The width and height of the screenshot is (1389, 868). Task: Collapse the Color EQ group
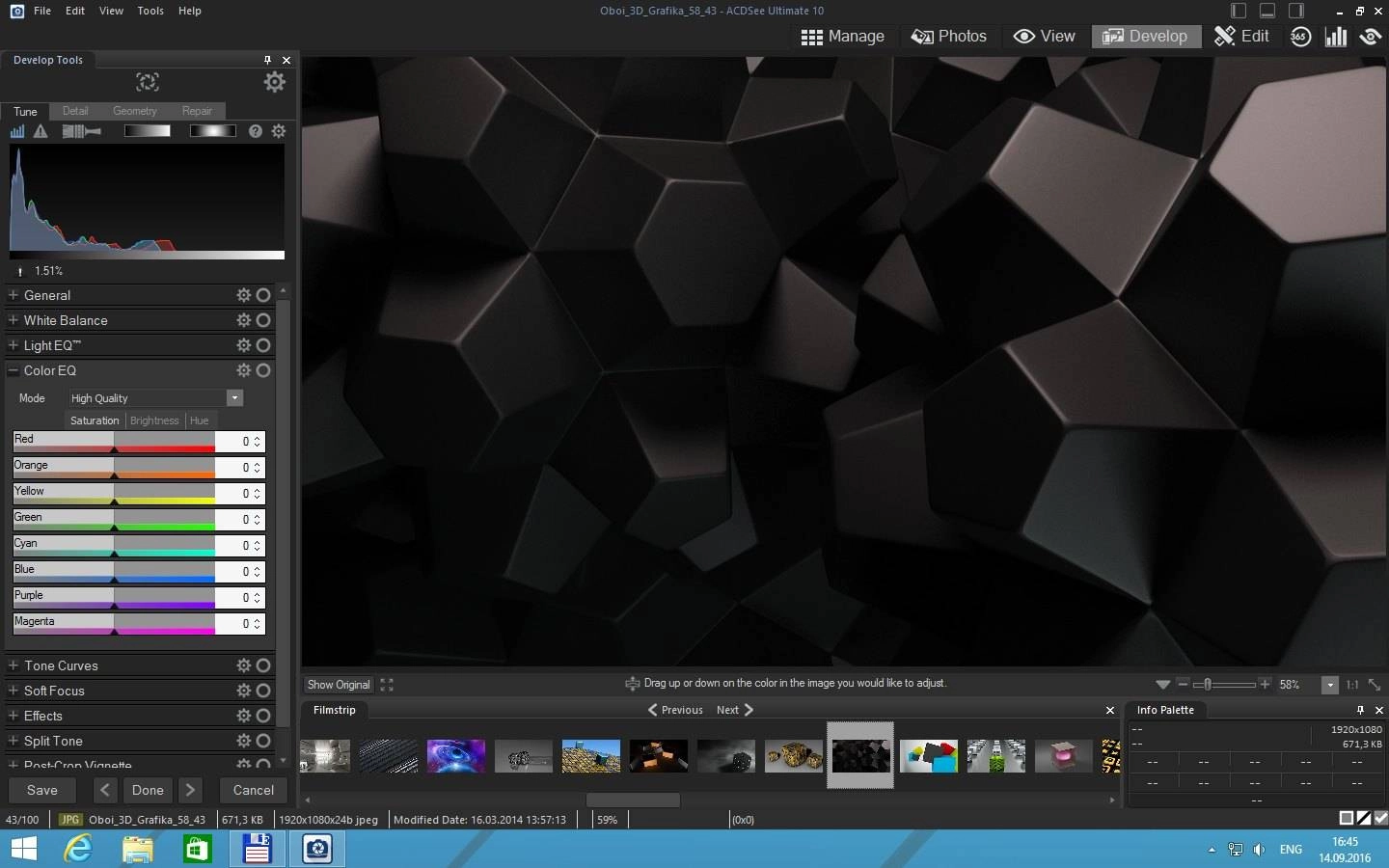coord(14,370)
